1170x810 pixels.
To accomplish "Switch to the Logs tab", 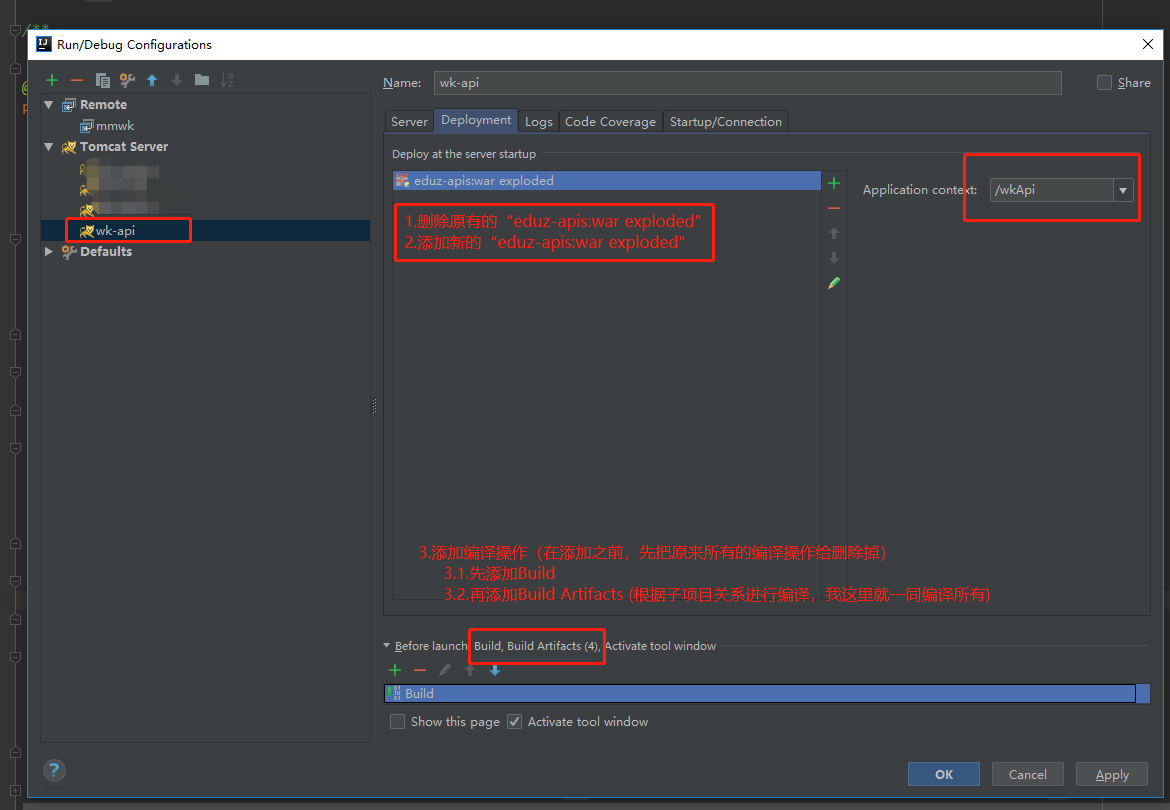I will [x=538, y=120].
